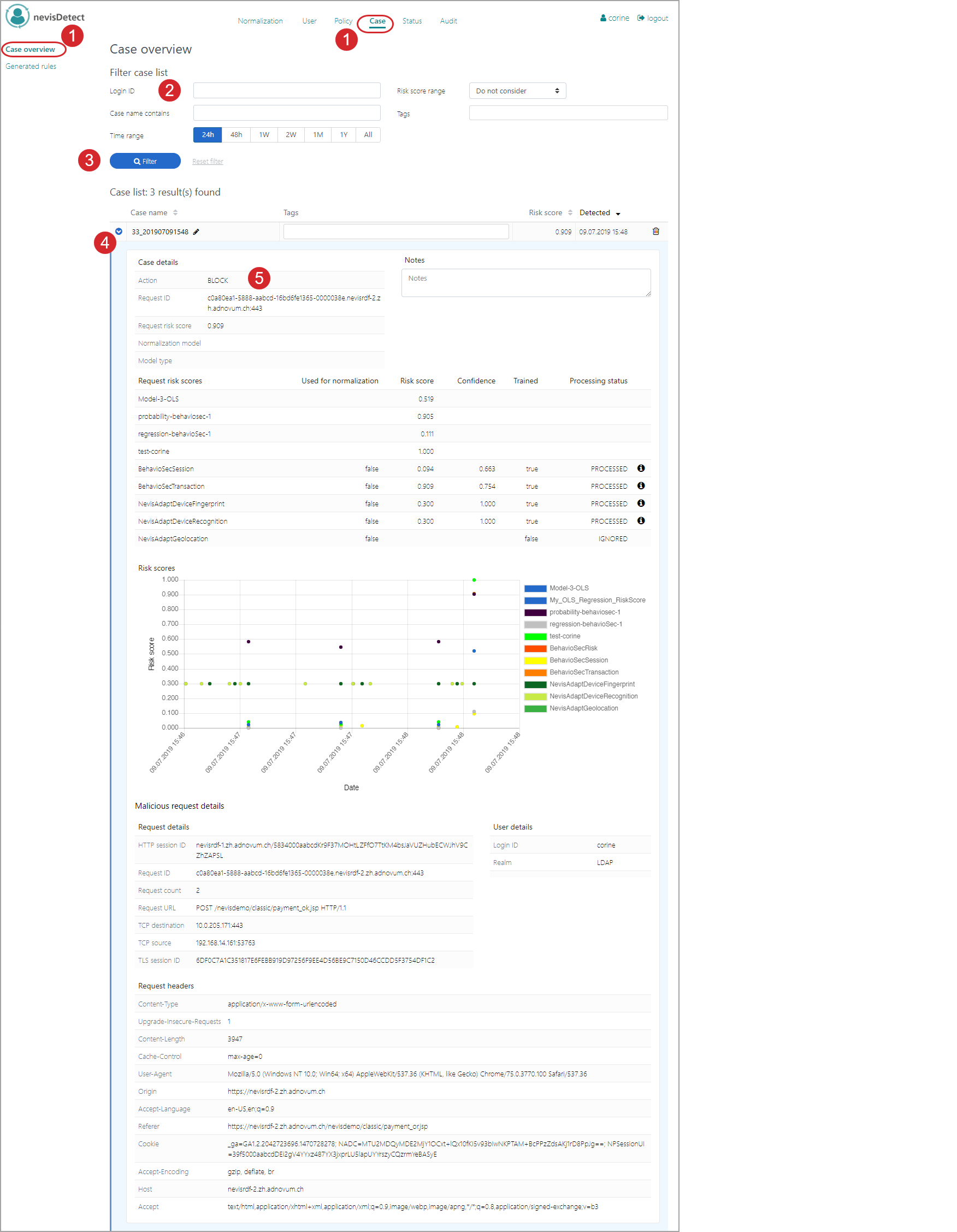This screenshot has width=957, height=1232.
Task: Select the 1W time range
Action: 264,135
